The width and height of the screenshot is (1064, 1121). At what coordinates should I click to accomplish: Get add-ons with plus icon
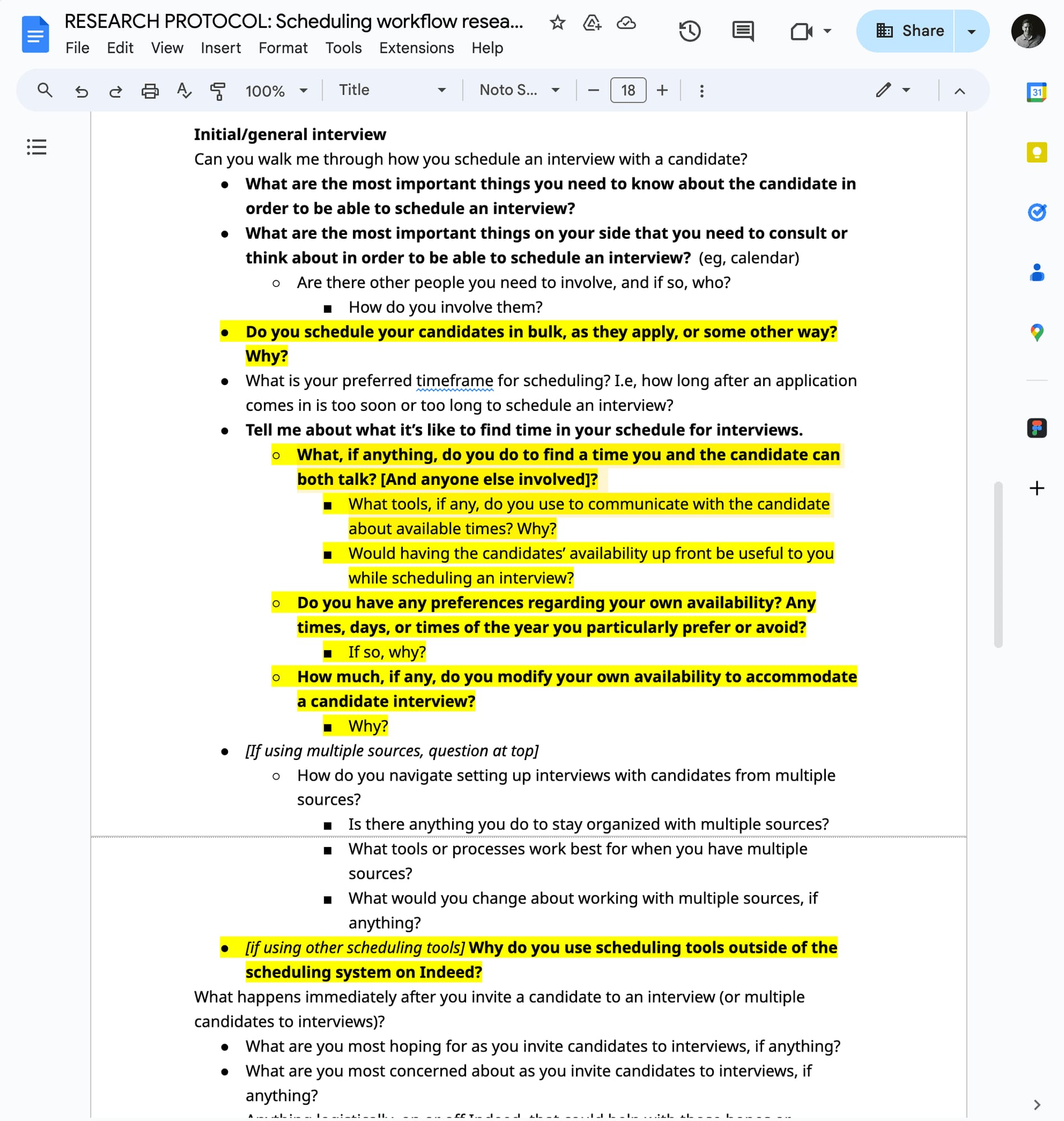tap(1036, 488)
